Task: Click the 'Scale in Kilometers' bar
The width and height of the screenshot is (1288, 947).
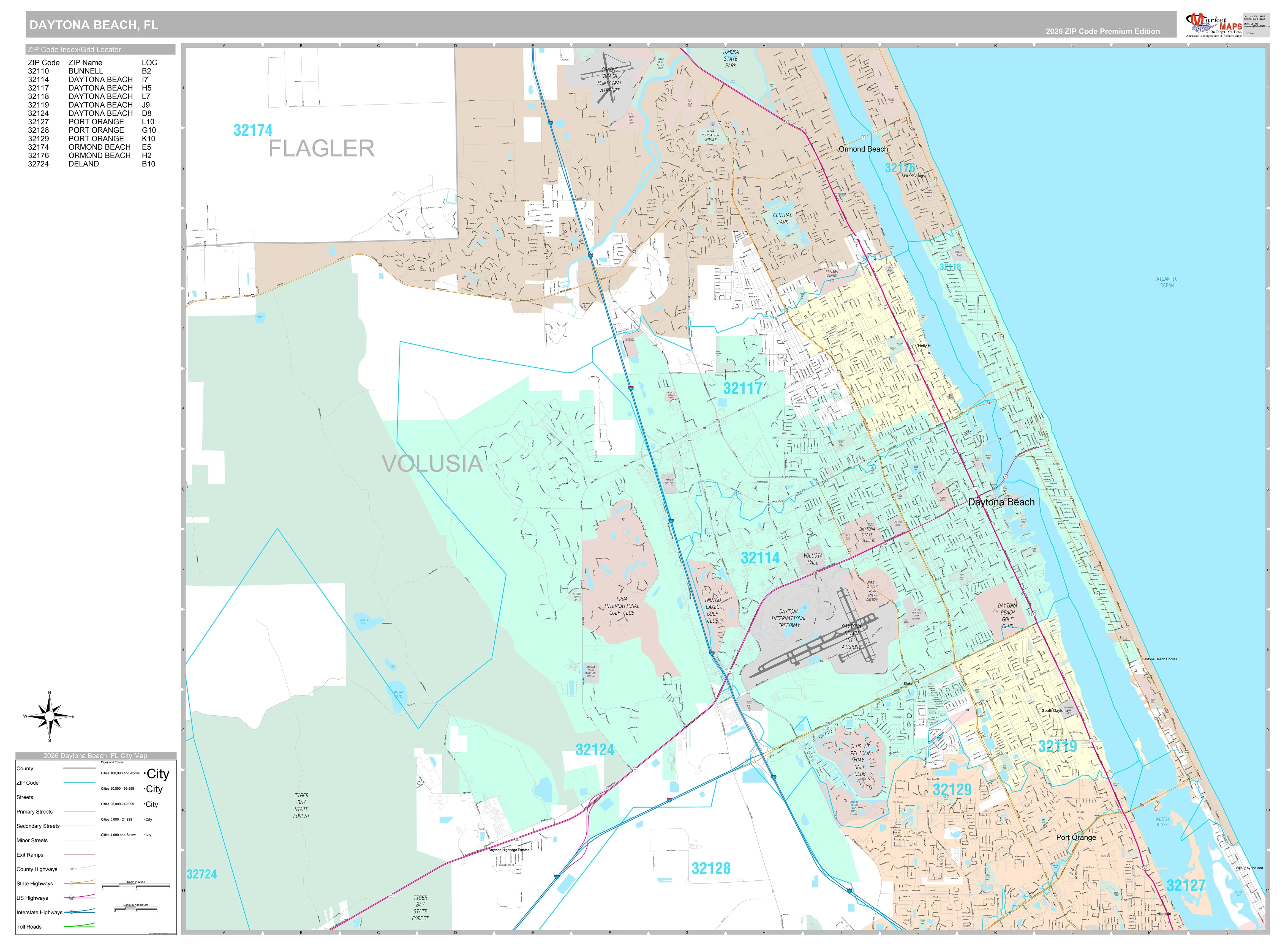Action: point(136,908)
